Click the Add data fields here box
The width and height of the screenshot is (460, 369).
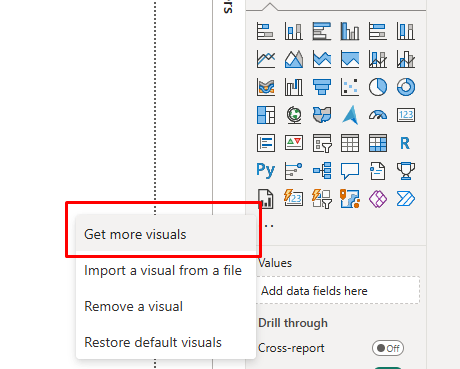[x=338, y=290]
